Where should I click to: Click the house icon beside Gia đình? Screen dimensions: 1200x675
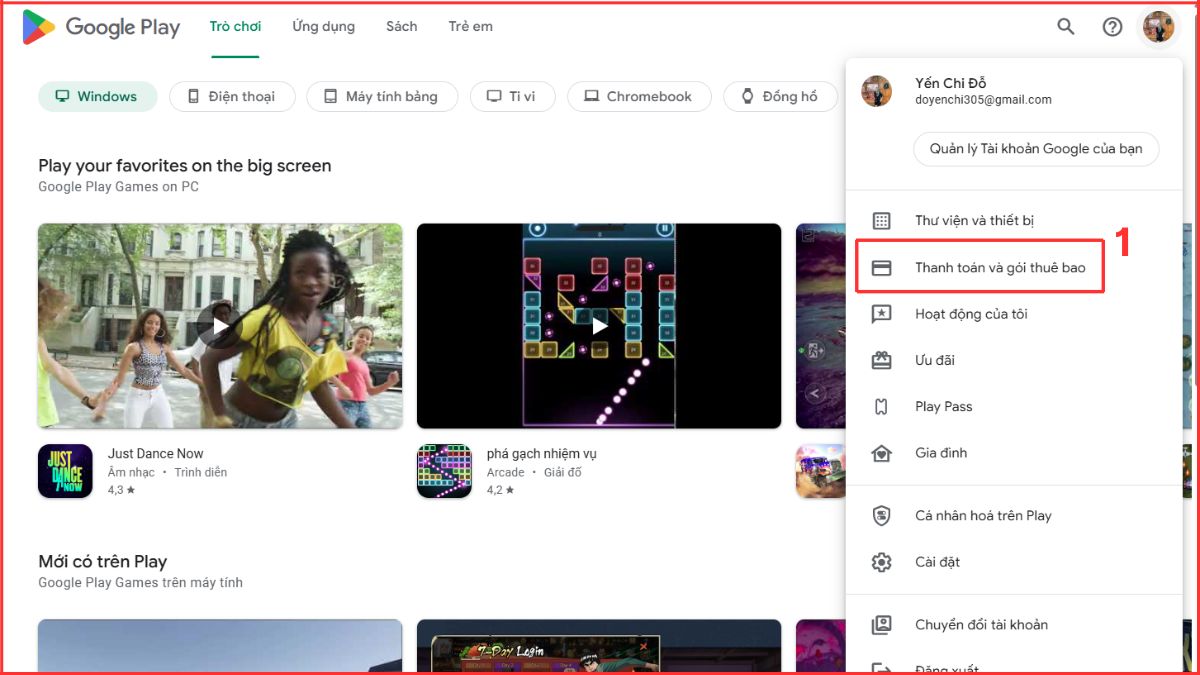881,452
